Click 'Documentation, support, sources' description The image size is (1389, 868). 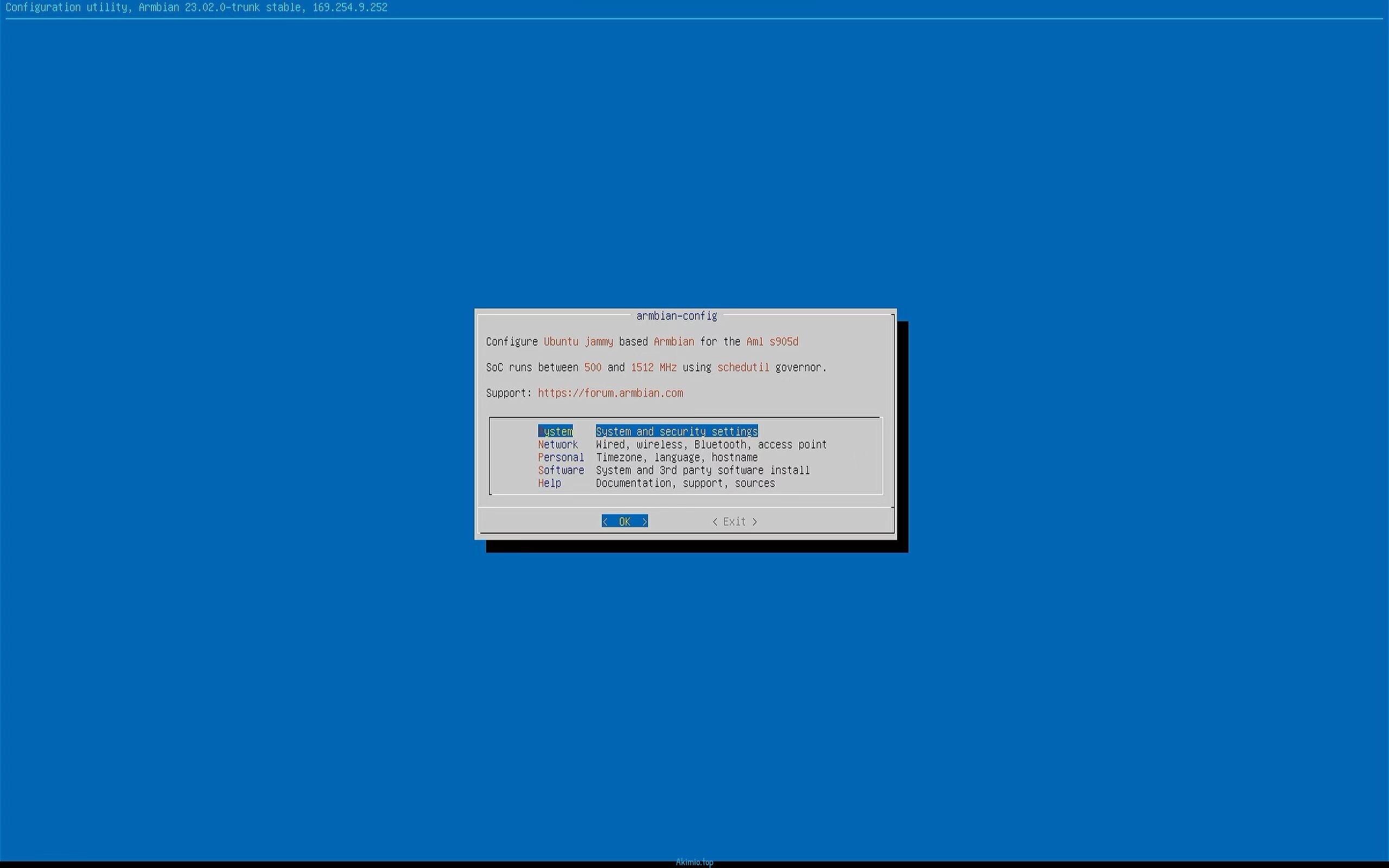click(x=685, y=483)
